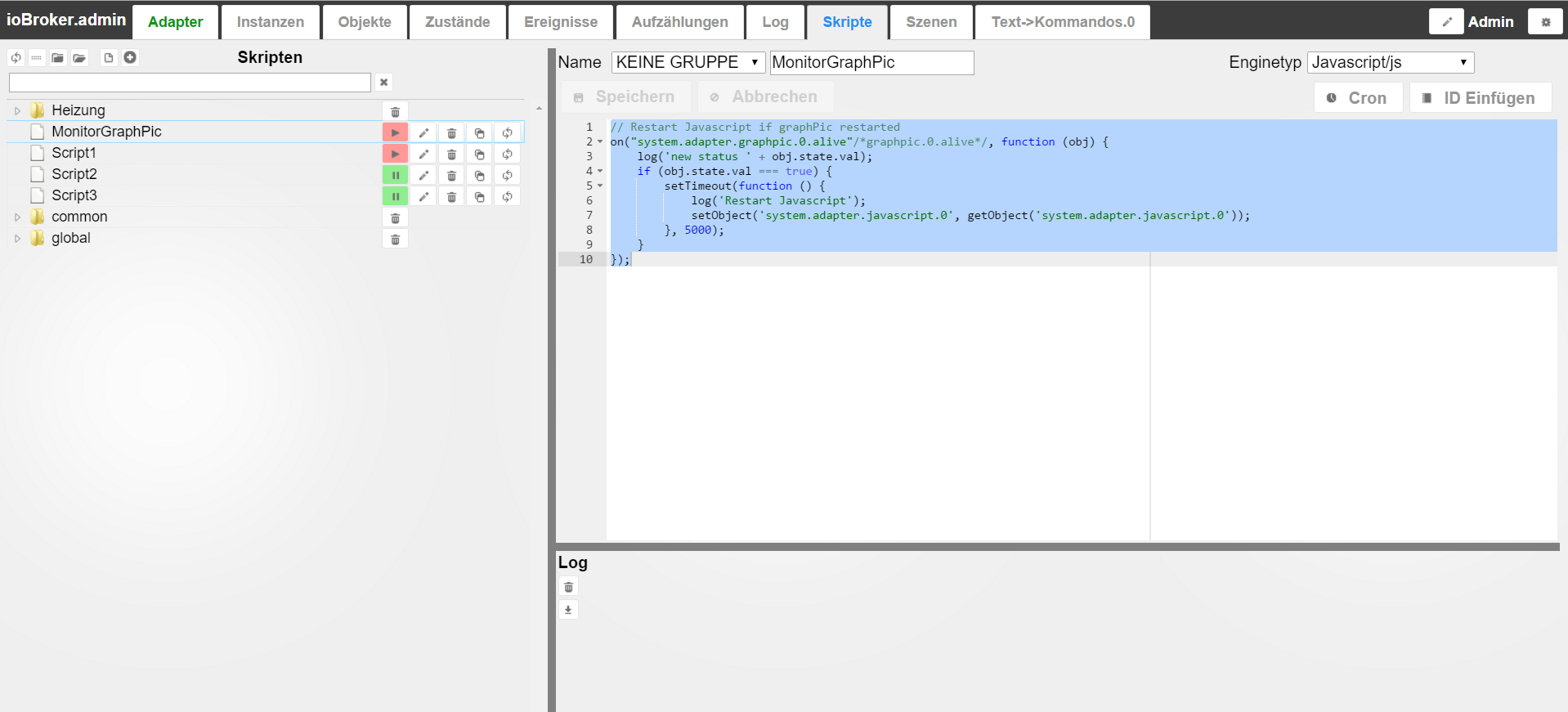This screenshot has width=1568, height=712.
Task: Select the Skripte tab
Action: (848, 22)
